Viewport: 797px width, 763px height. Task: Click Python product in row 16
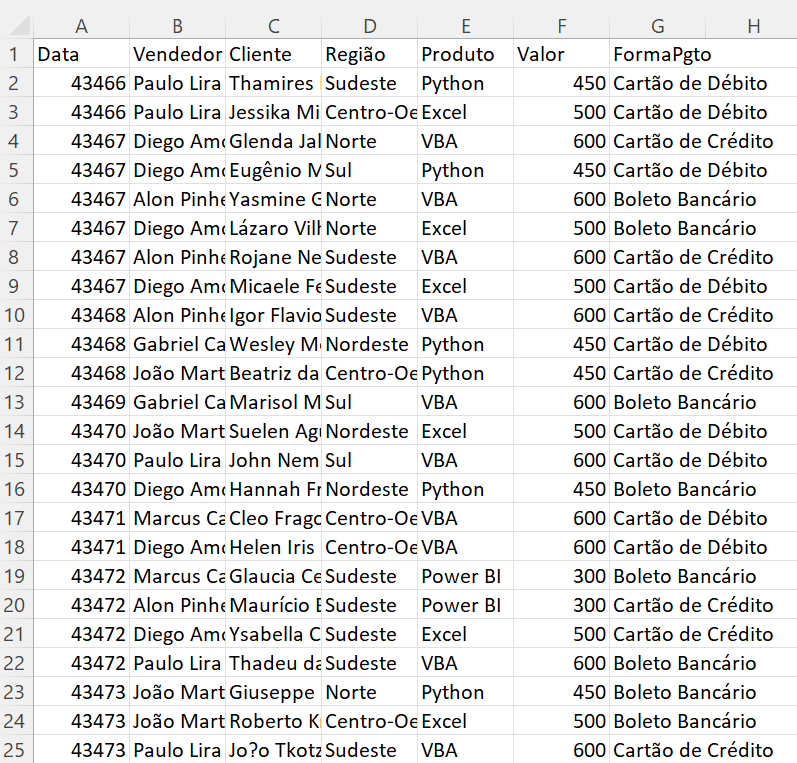(466, 489)
